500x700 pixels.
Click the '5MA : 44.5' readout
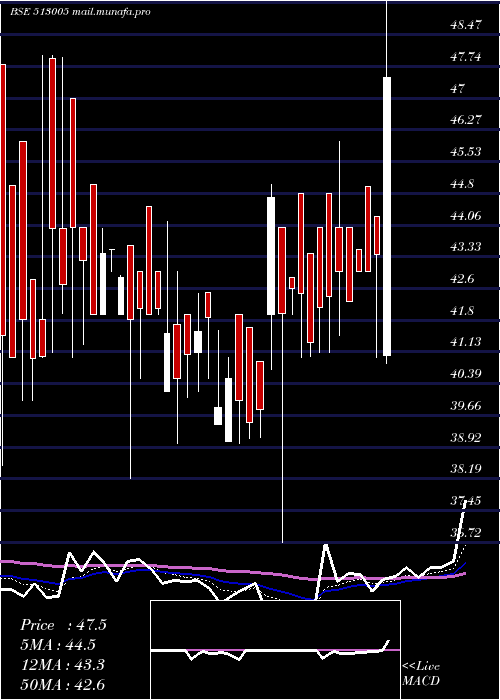tap(58, 645)
